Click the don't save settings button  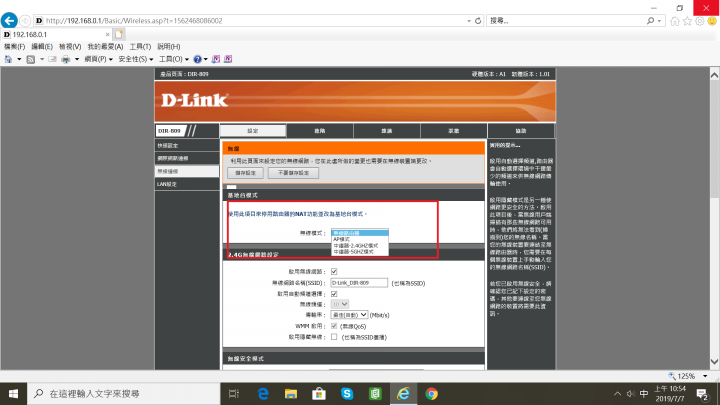click(293, 173)
